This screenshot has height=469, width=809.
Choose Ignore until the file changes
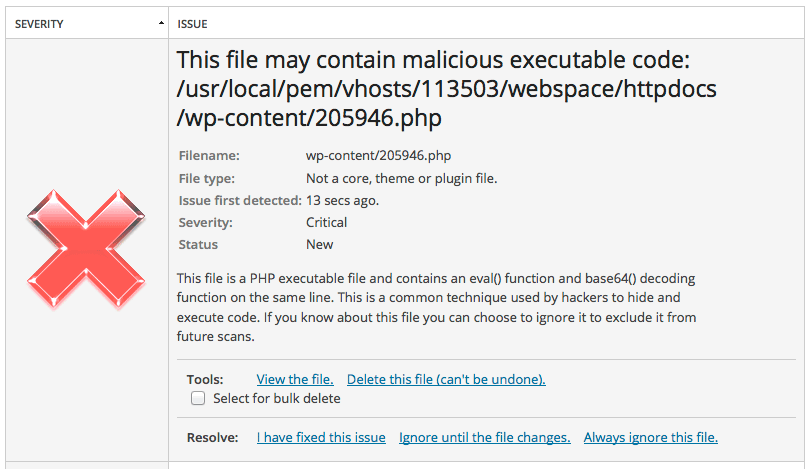484,438
